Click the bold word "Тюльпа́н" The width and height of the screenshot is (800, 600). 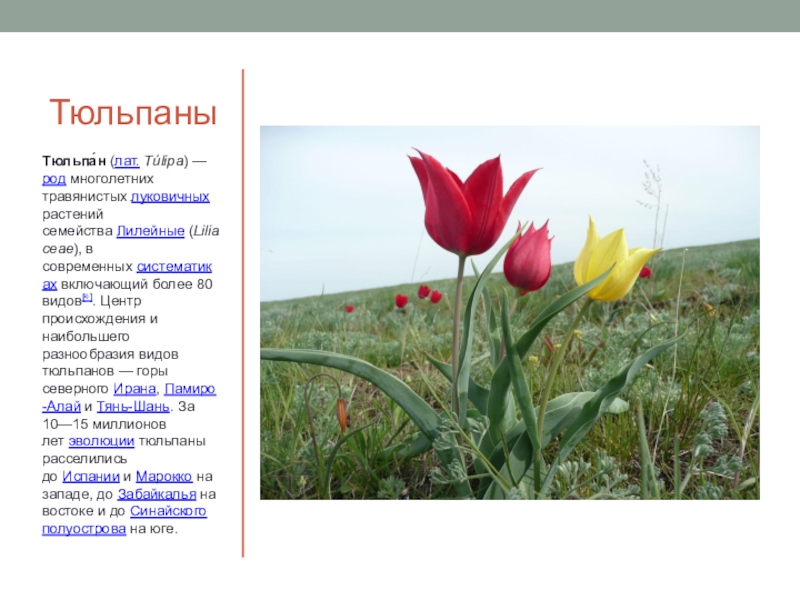click(x=74, y=160)
